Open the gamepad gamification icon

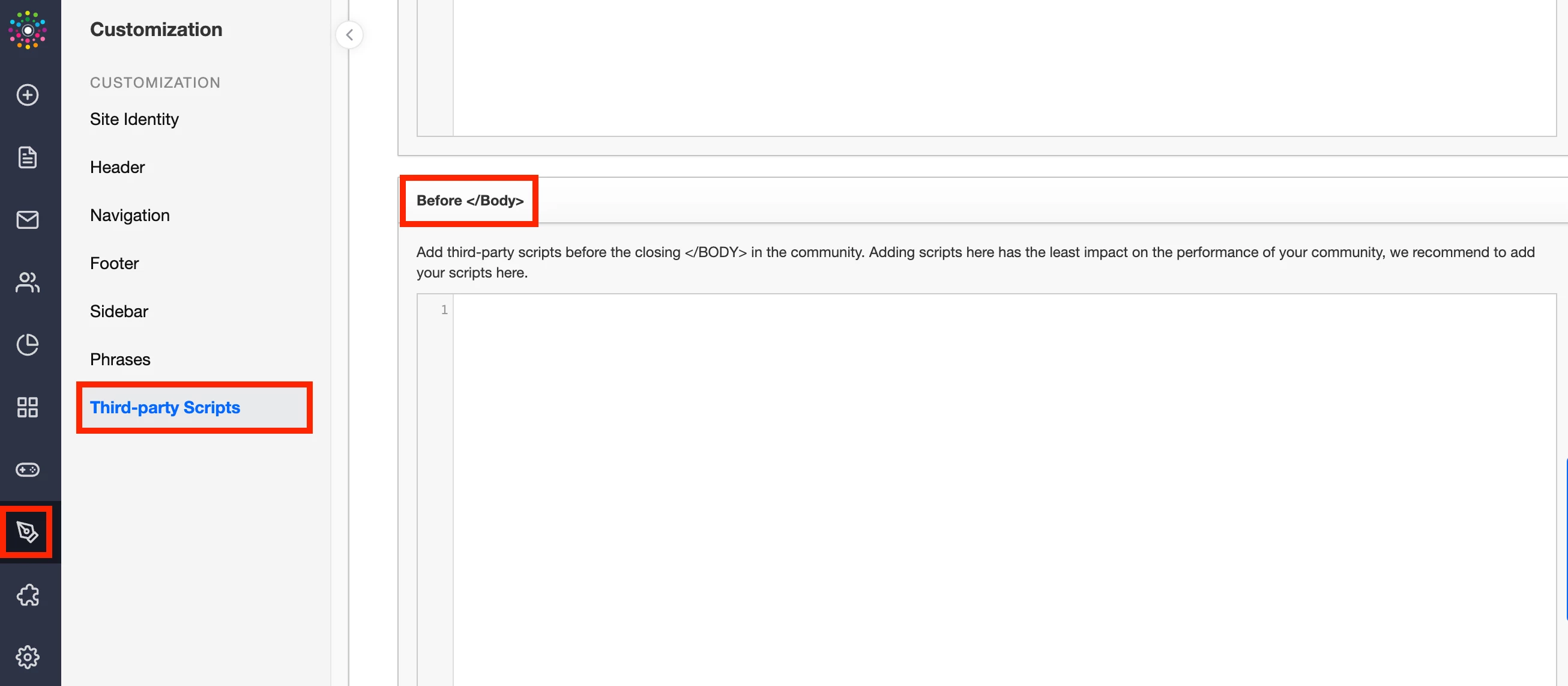coord(28,470)
